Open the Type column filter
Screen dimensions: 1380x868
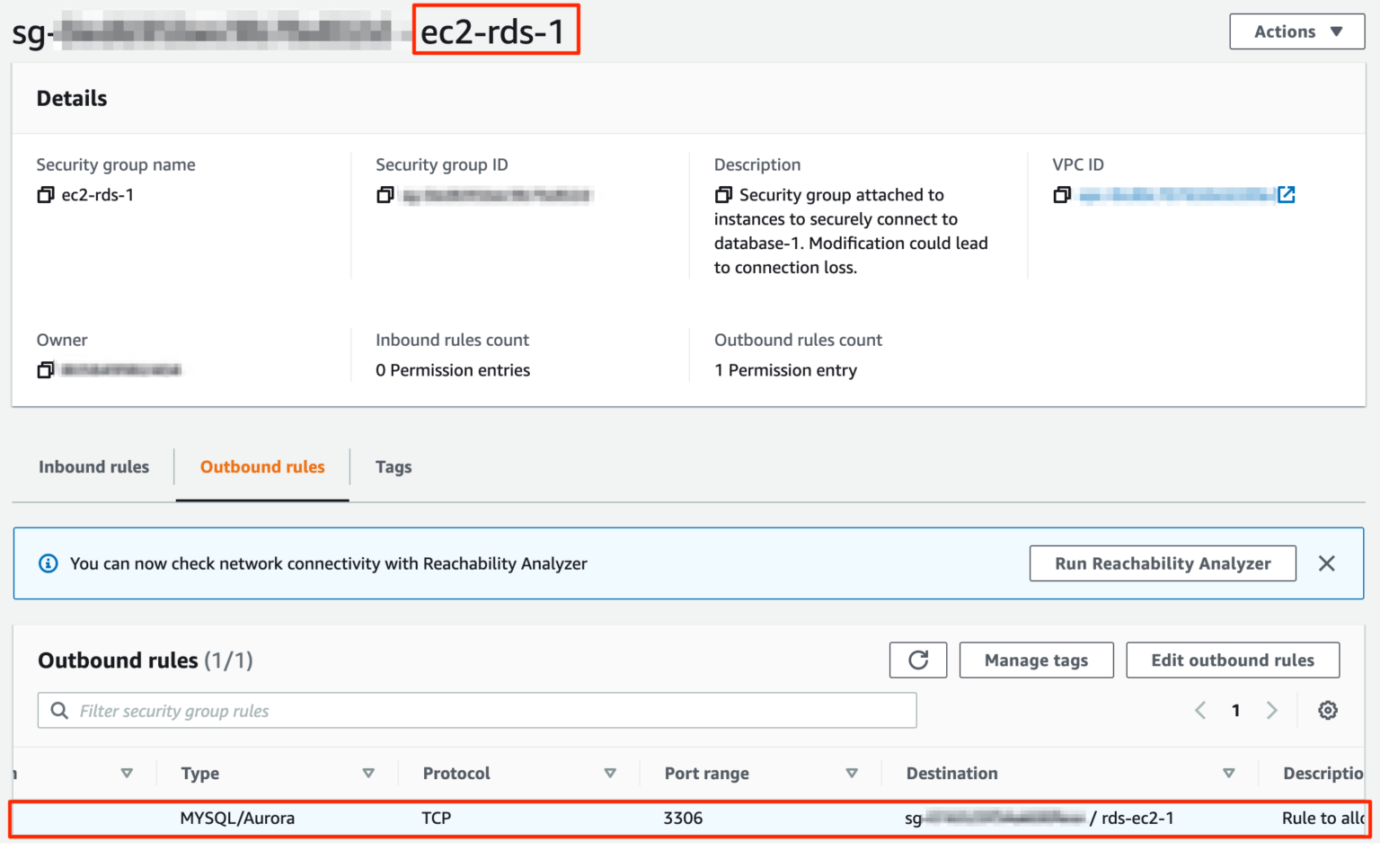pyautogui.click(x=368, y=772)
